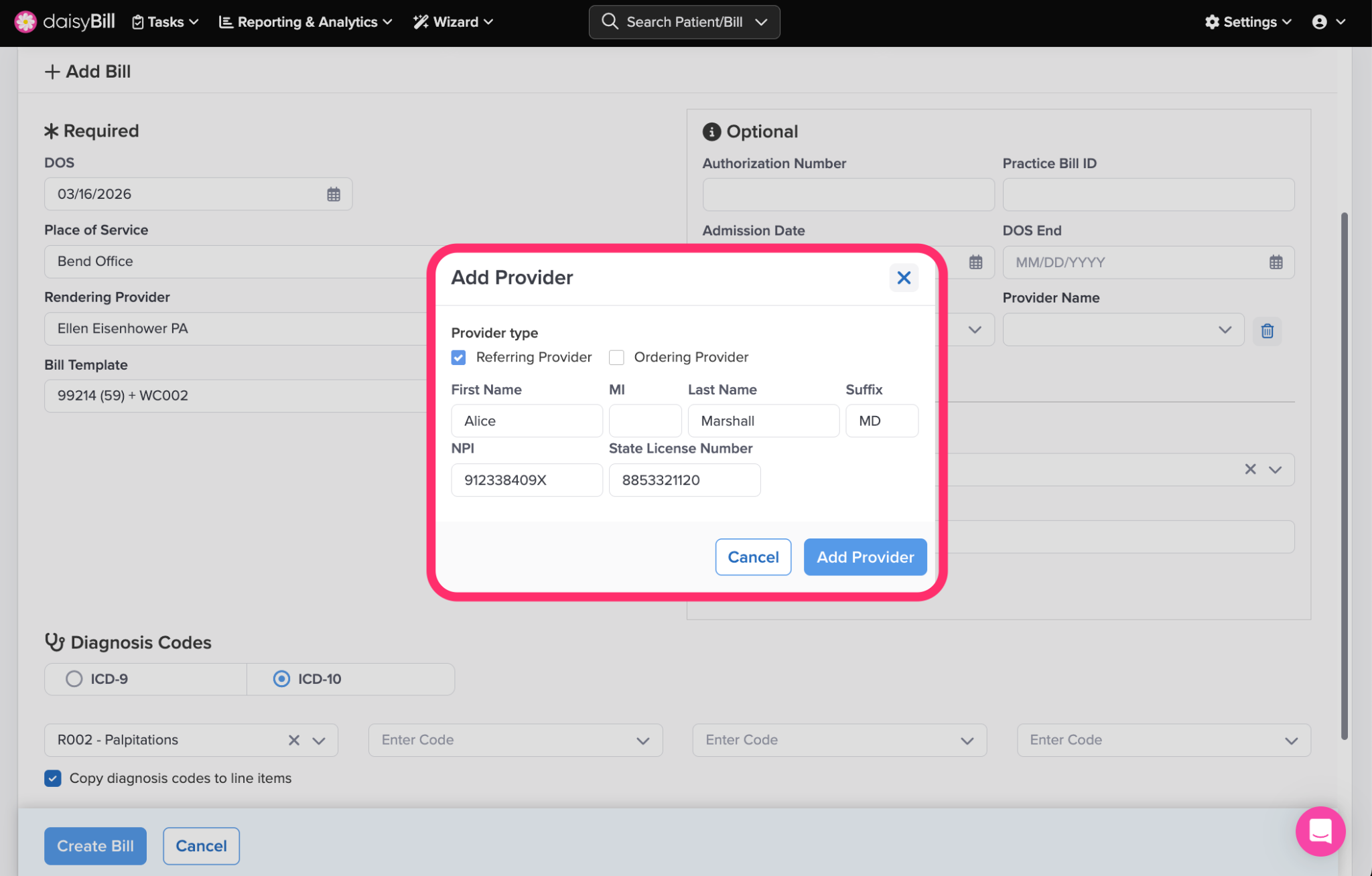1372x876 pixels.
Task: Toggle Copy diagnosis codes to line items
Action: coord(53,778)
